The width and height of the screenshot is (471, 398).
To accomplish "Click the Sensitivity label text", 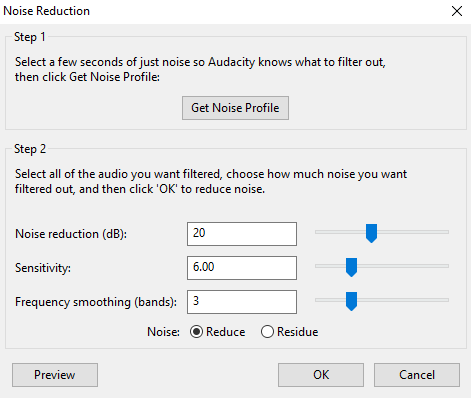I will pos(43,268).
